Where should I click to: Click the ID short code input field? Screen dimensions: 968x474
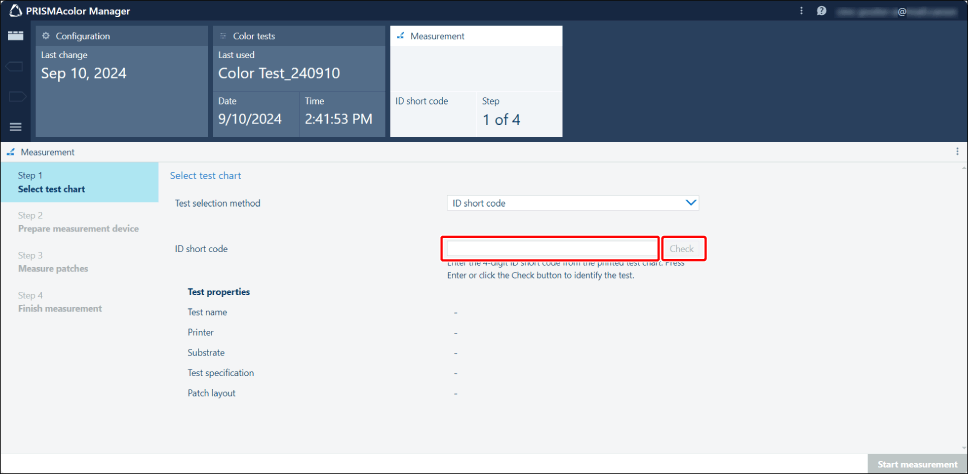click(551, 248)
